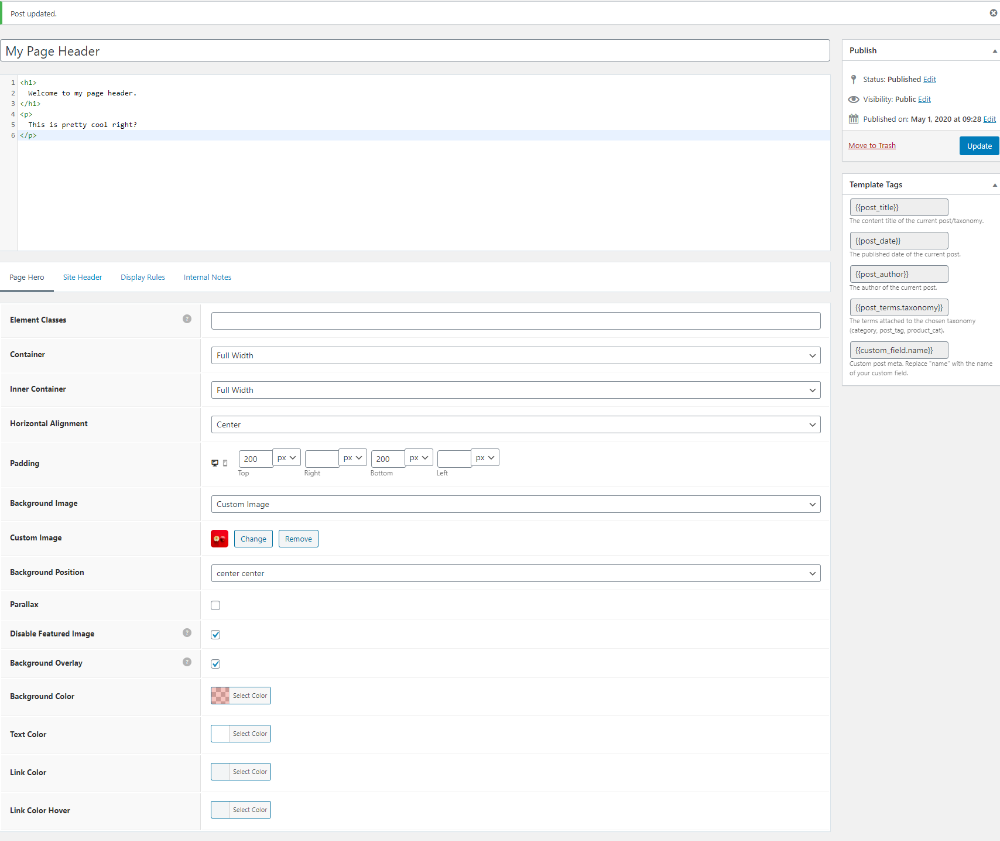Open the Link Color Hover picker

point(241,810)
